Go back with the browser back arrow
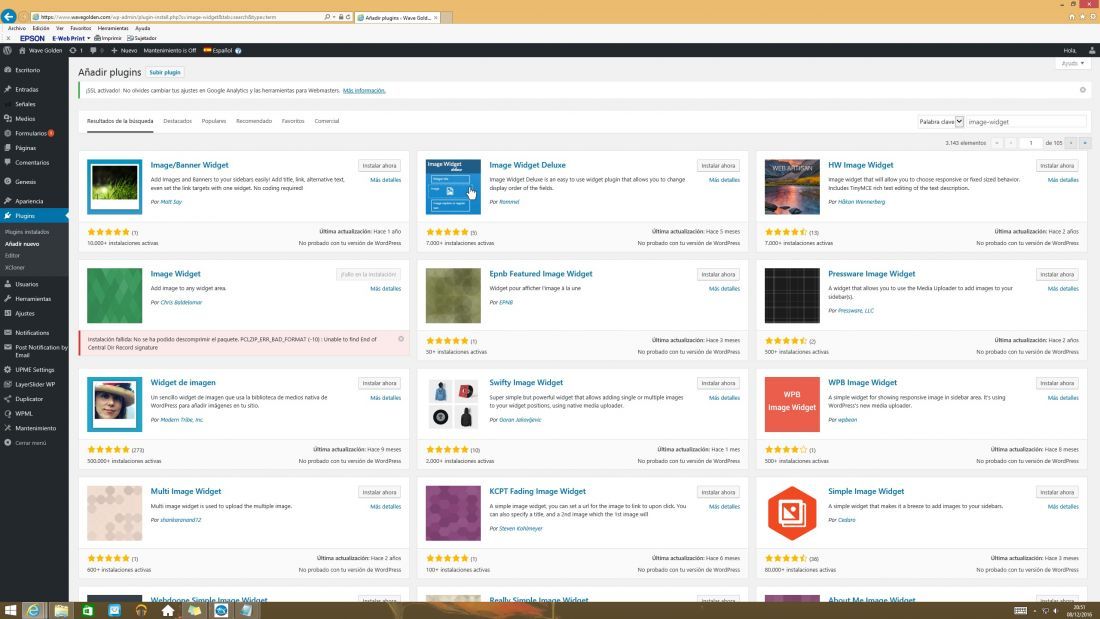The width and height of the screenshot is (1100, 619). point(8,16)
